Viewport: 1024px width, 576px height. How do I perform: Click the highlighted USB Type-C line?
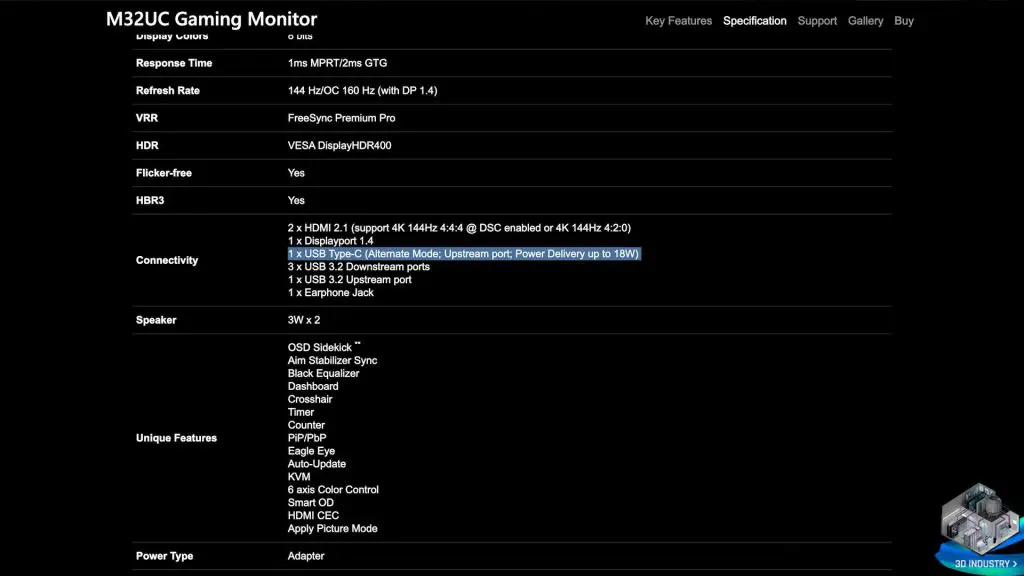[x=464, y=254]
